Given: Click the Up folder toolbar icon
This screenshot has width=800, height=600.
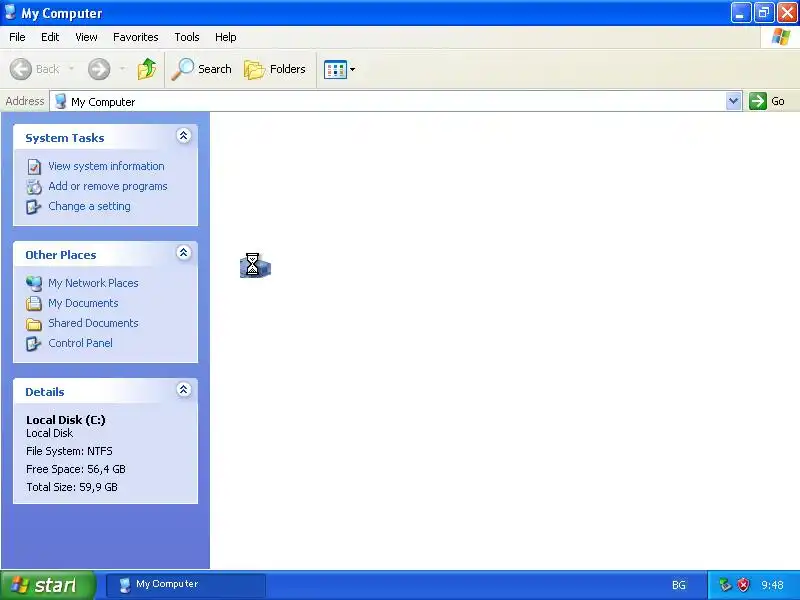Looking at the screenshot, I should 147,69.
